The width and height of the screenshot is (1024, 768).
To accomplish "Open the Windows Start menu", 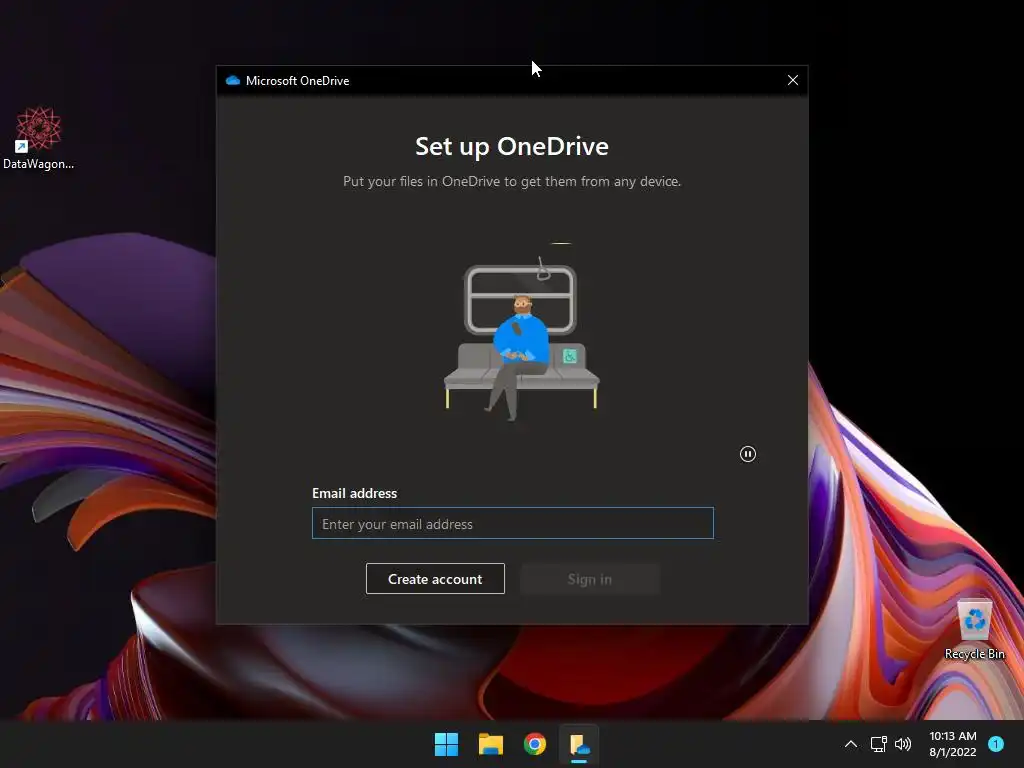I will [447, 744].
